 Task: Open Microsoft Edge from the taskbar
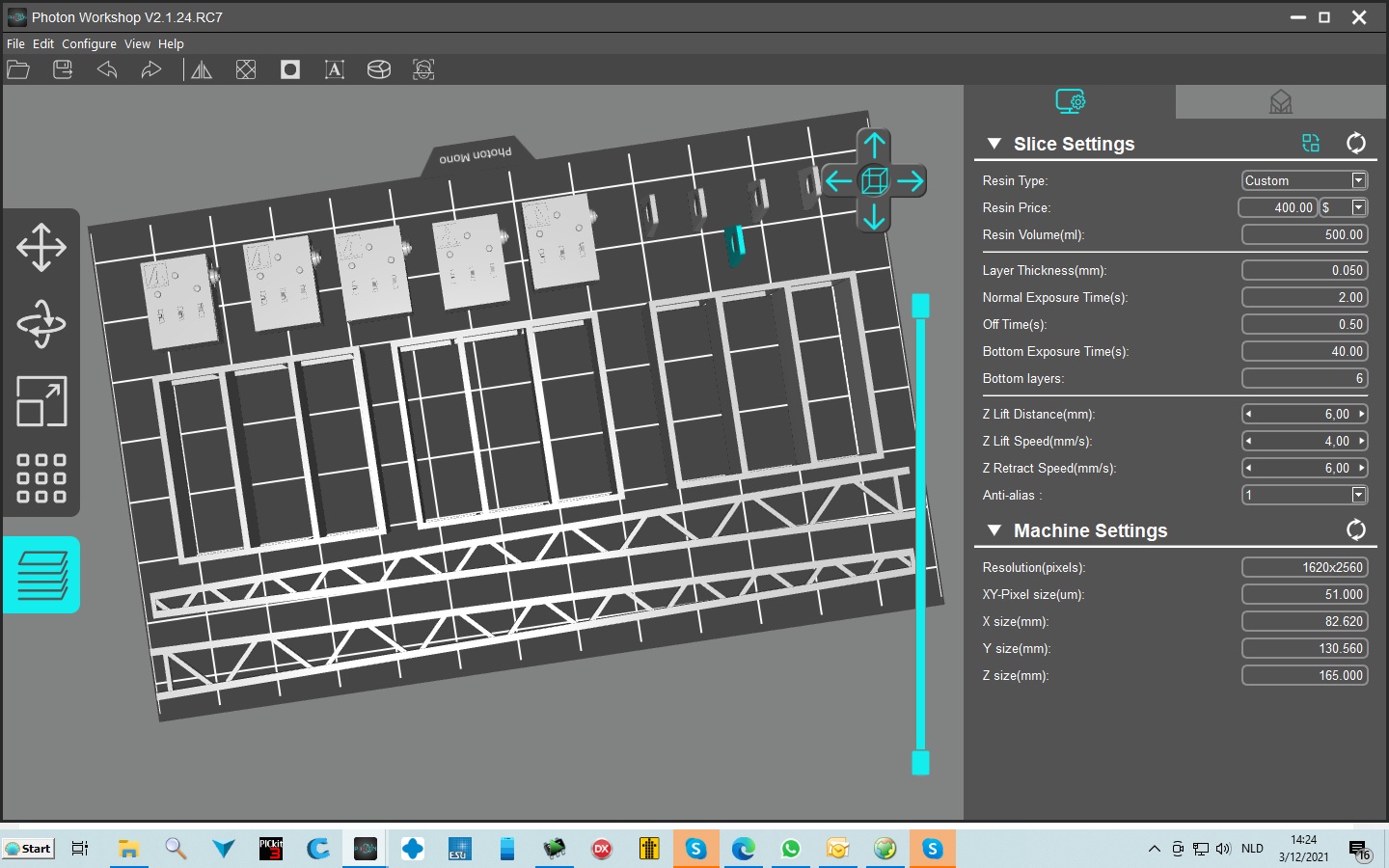click(x=744, y=849)
